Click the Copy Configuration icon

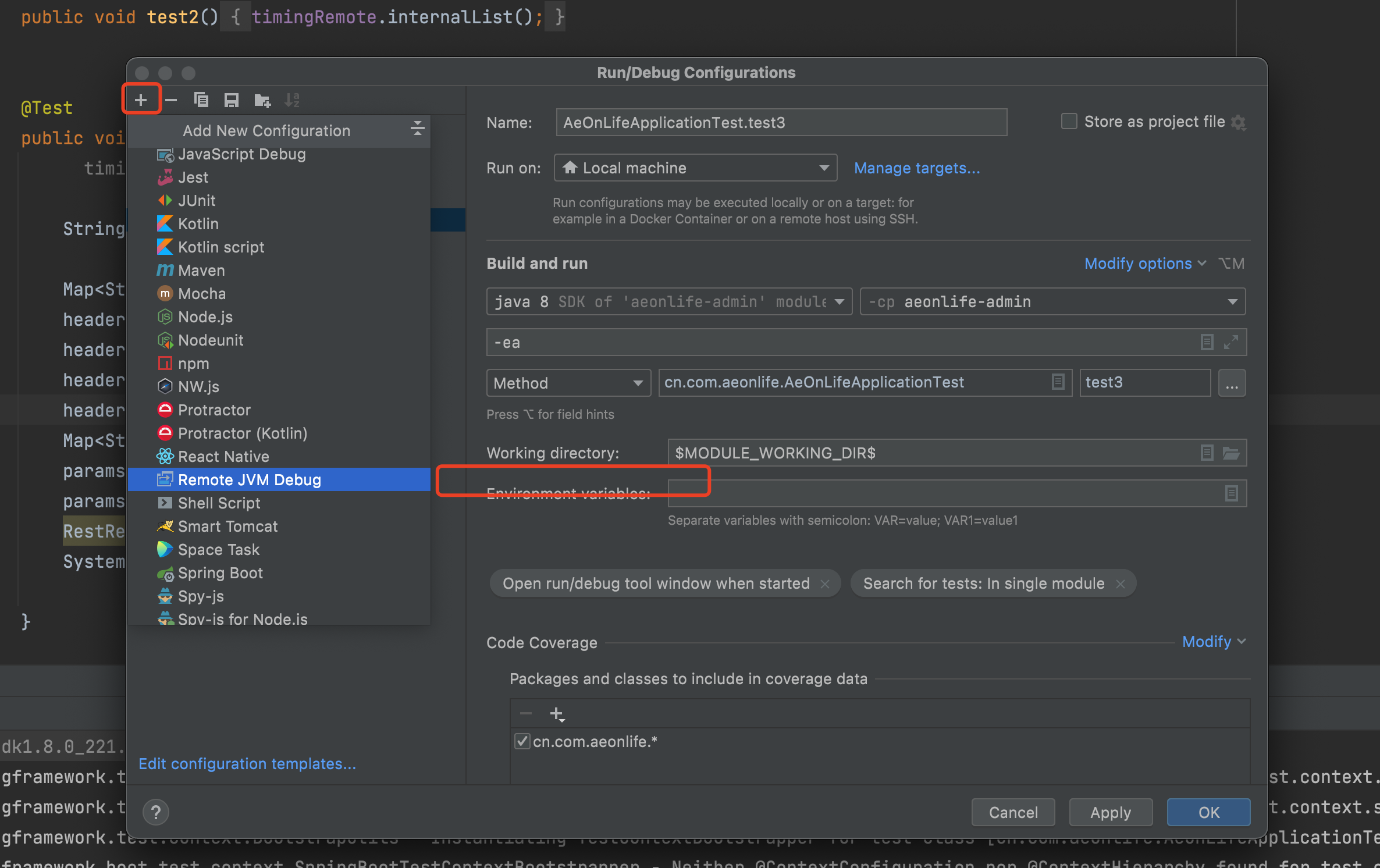201,100
